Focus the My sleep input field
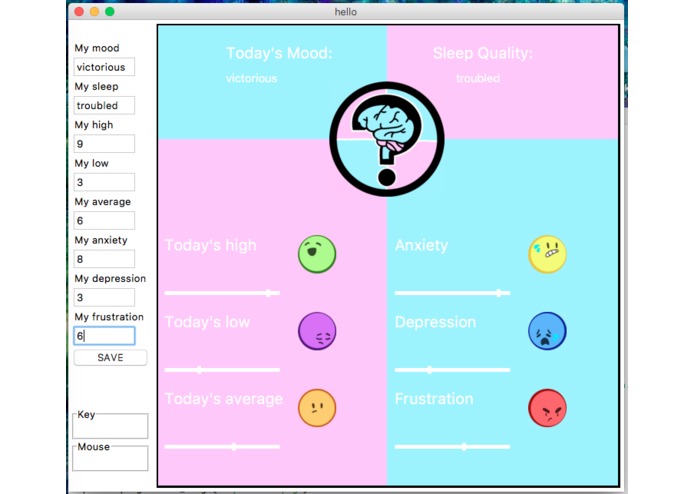The image size is (695, 494). (x=104, y=105)
